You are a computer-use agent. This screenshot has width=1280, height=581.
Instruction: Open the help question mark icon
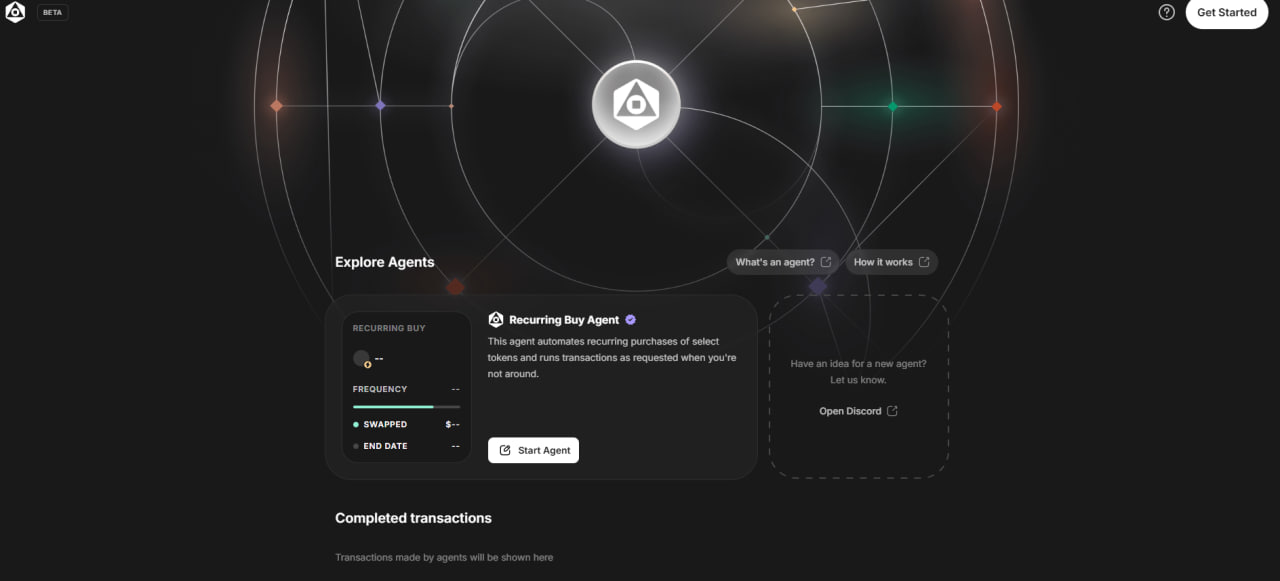tap(1166, 12)
